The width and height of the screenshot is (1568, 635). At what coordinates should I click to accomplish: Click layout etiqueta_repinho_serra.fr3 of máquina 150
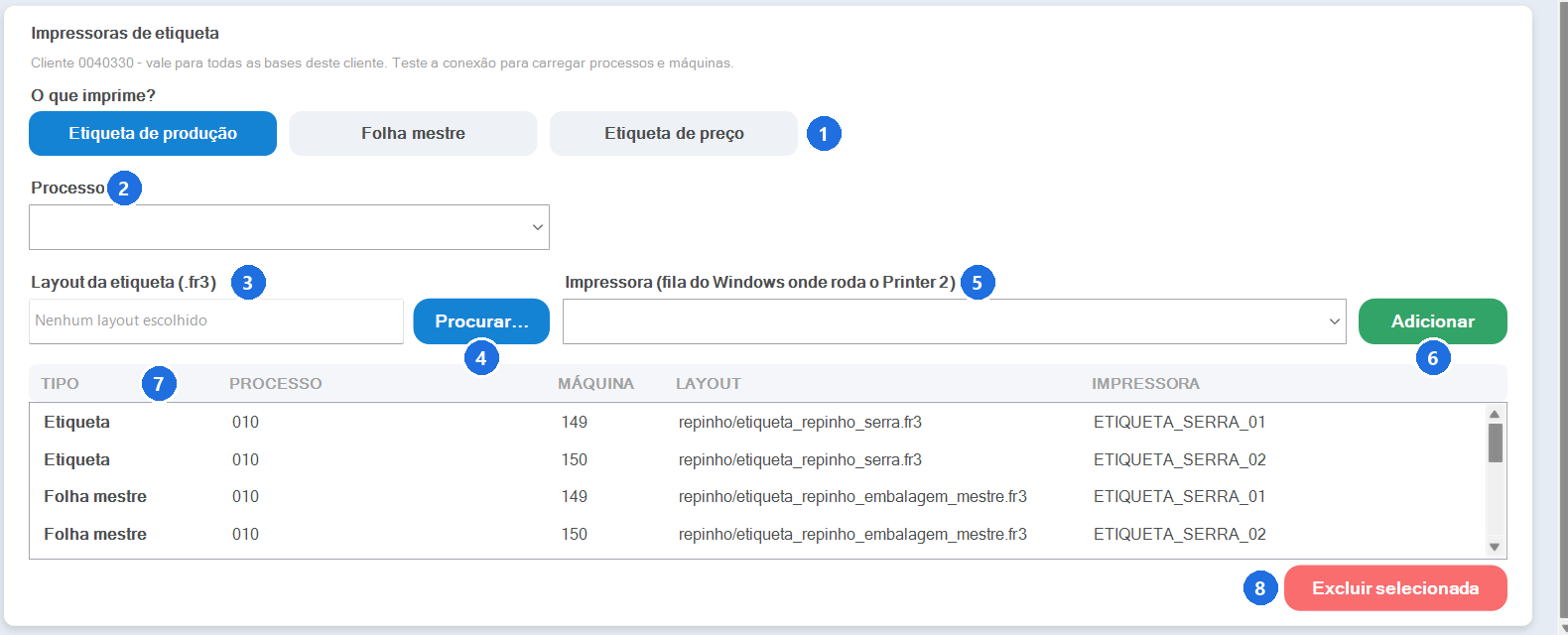(x=800, y=459)
